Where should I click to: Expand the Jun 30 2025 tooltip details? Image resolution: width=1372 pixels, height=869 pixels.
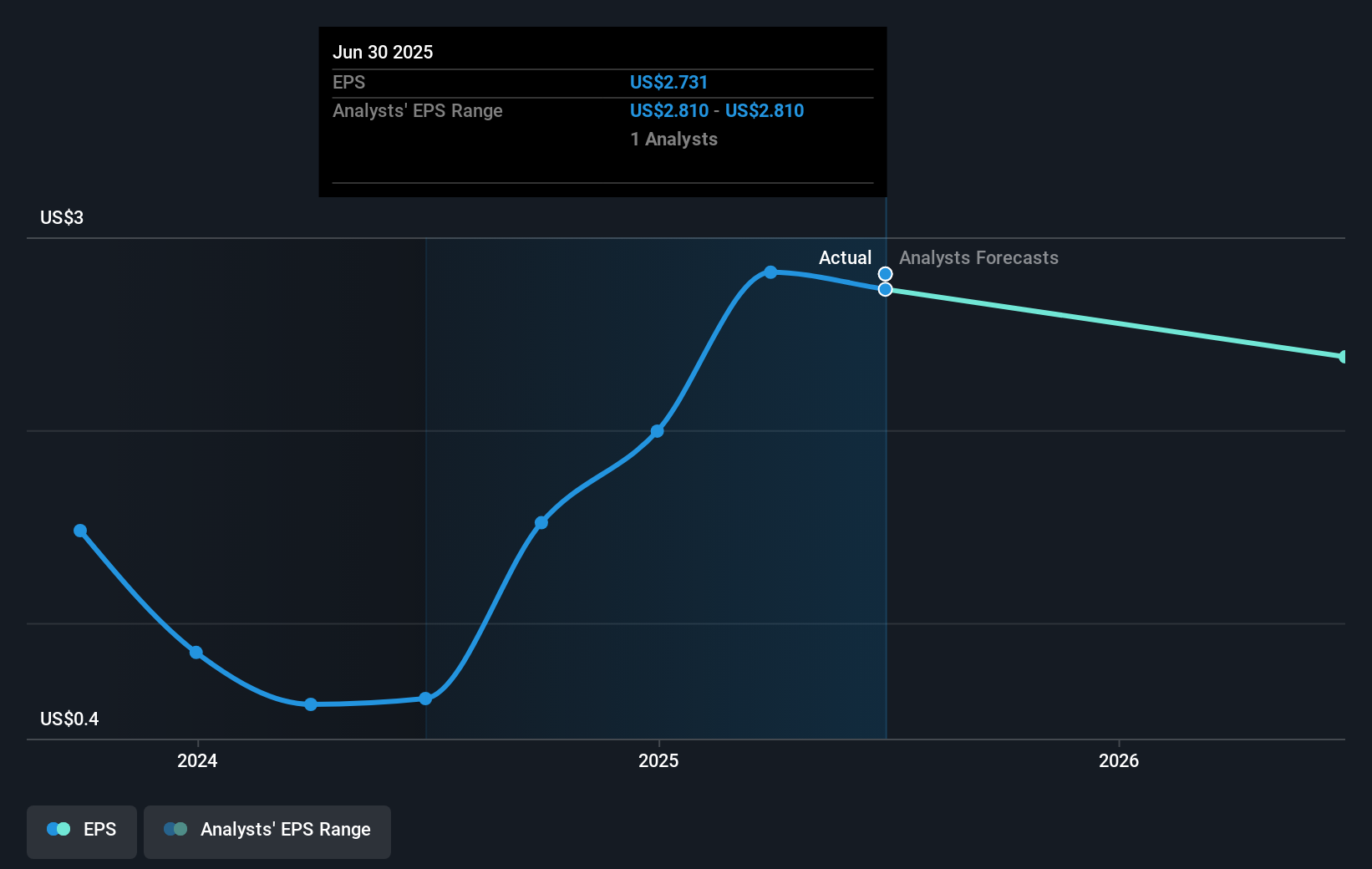click(x=384, y=52)
